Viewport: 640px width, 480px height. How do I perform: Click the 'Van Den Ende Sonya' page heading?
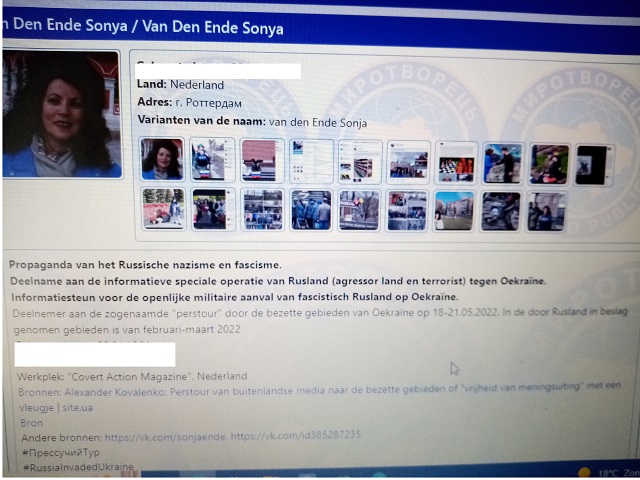140,27
